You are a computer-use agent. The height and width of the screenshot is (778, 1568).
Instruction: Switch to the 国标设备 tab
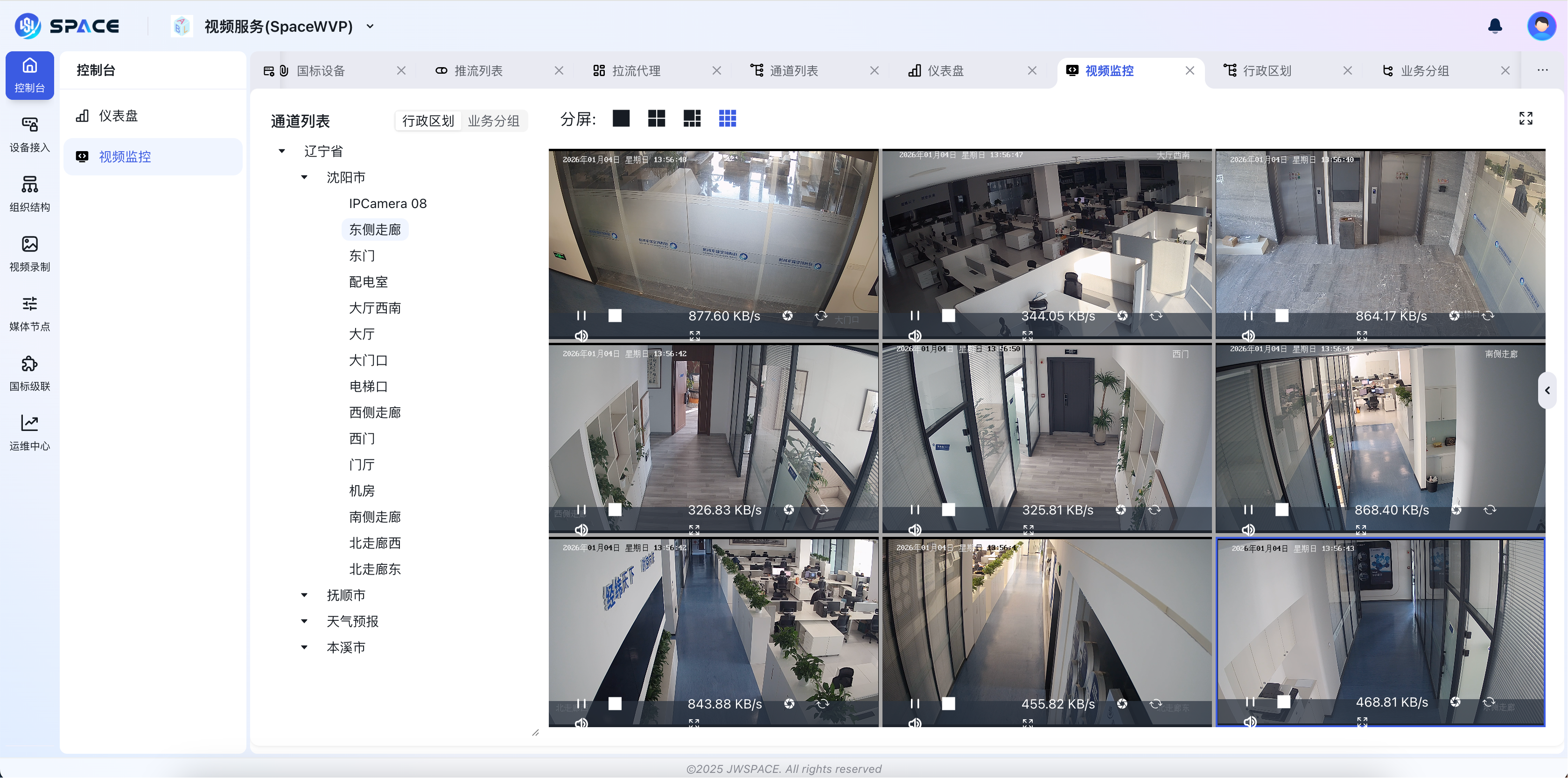[x=320, y=70]
